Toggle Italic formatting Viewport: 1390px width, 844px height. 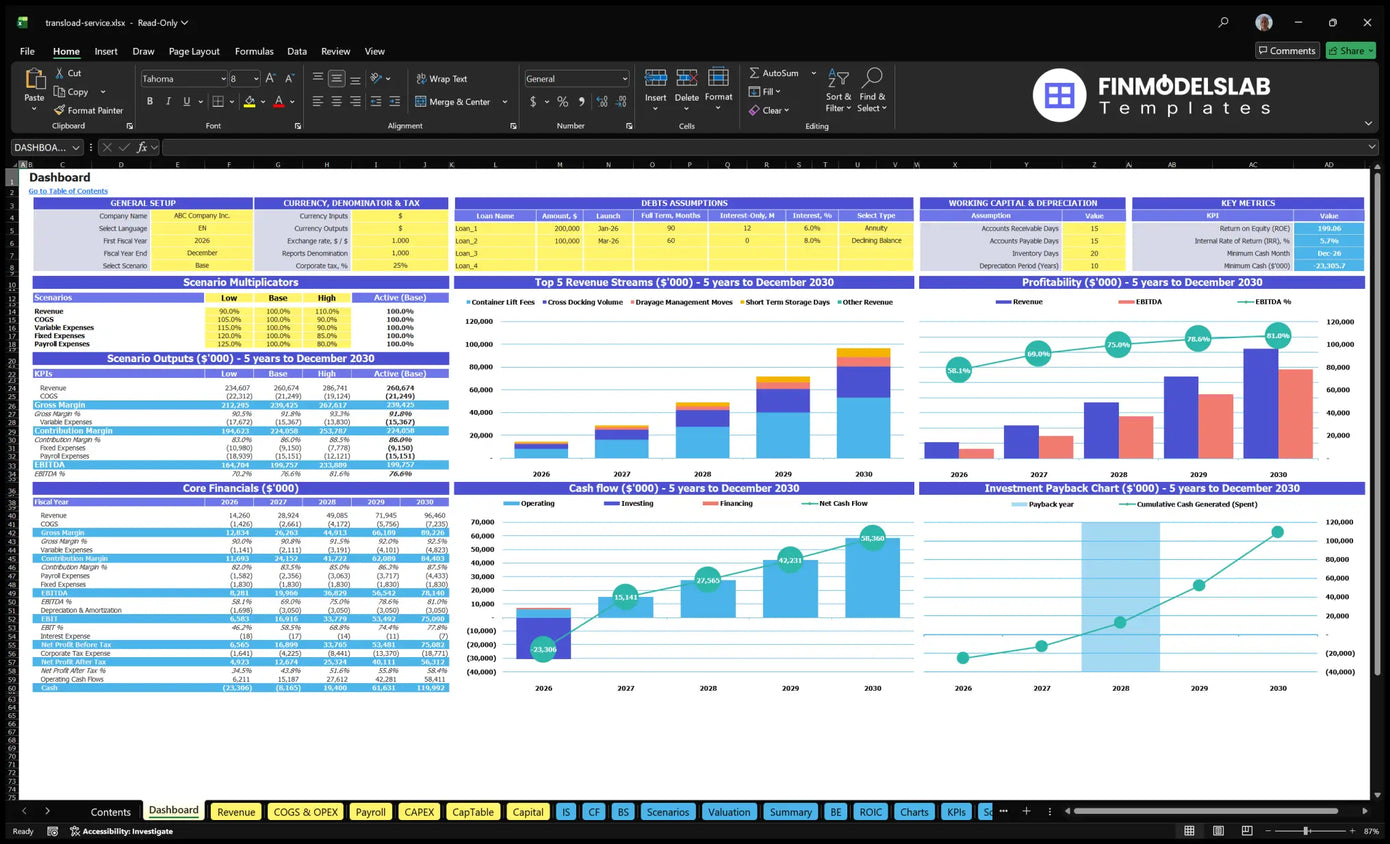click(168, 101)
